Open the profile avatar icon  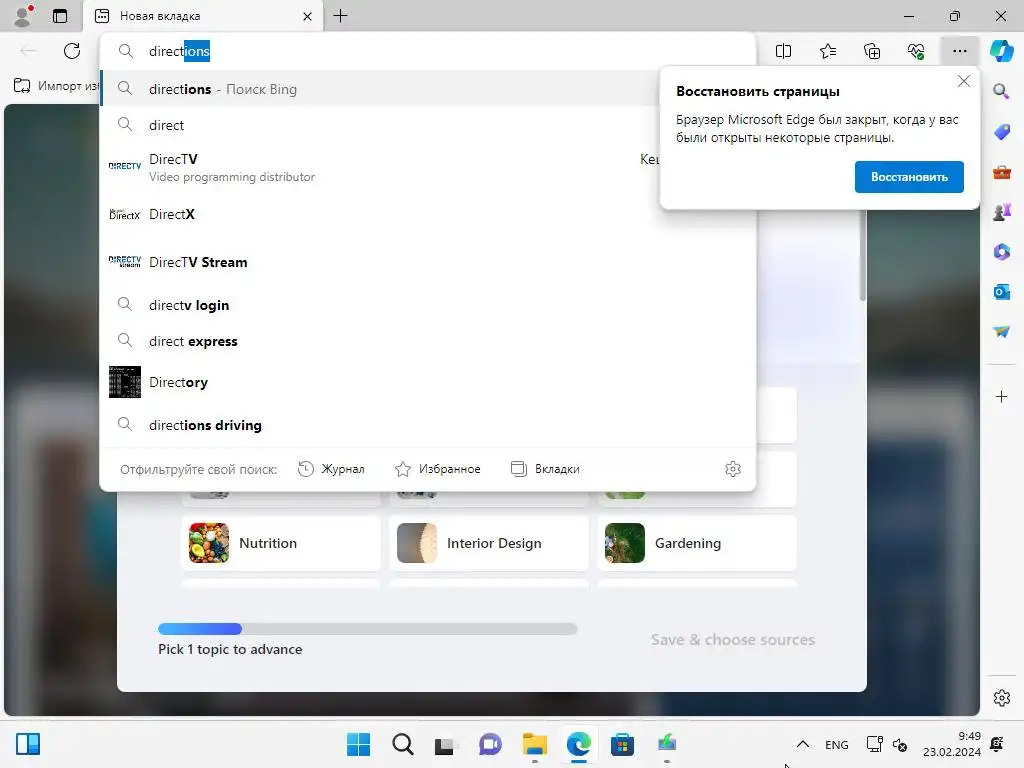pyautogui.click(x=23, y=16)
